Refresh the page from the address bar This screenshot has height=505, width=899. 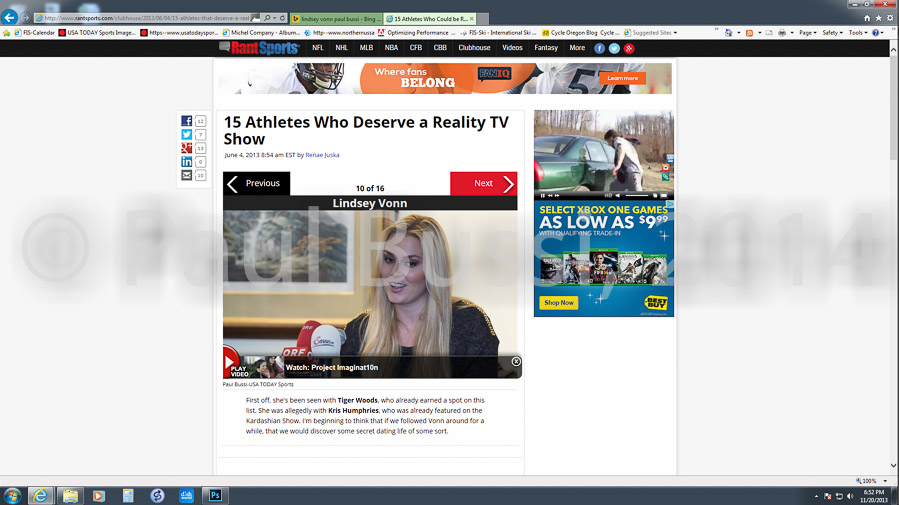[x=282, y=18]
